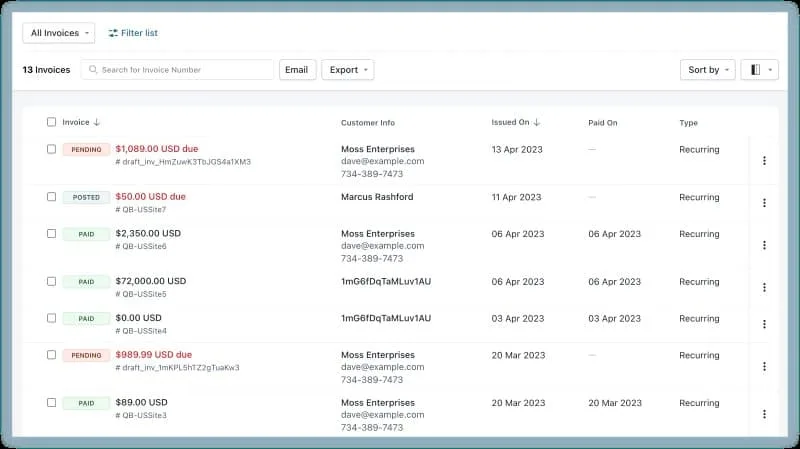
Task: Select checkbox for the $50.00 posted invoice
Action: (51, 197)
